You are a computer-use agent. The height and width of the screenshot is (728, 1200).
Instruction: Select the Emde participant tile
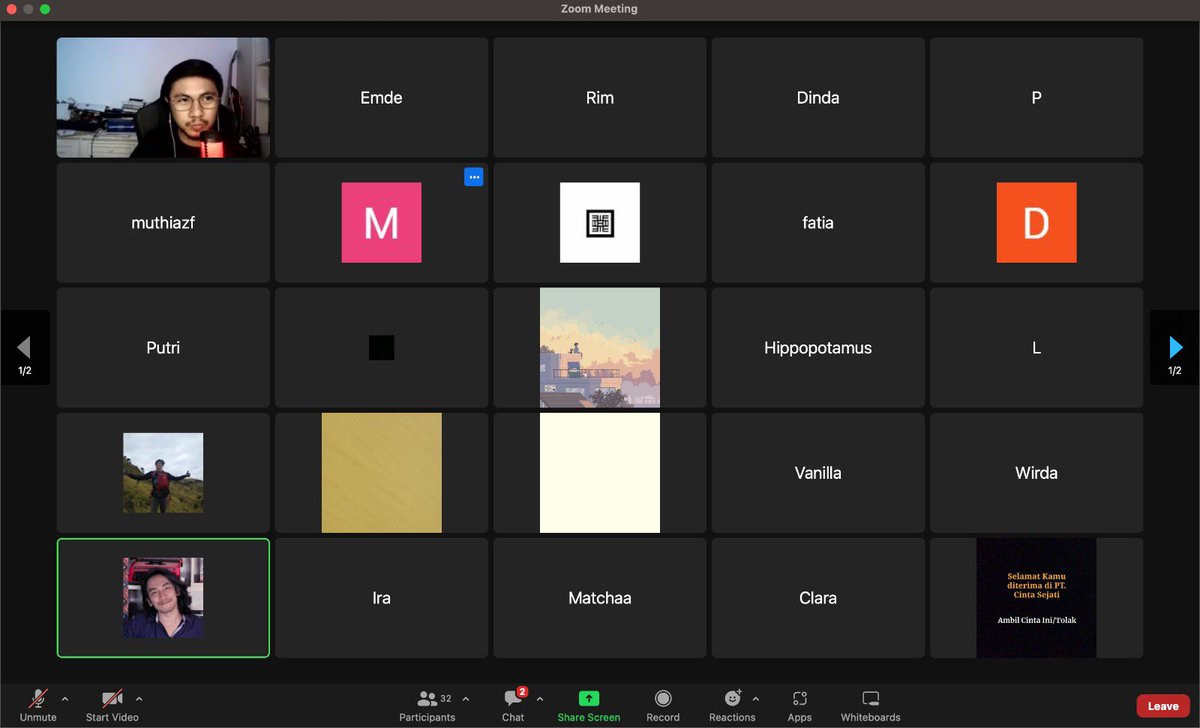(x=381, y=98)
